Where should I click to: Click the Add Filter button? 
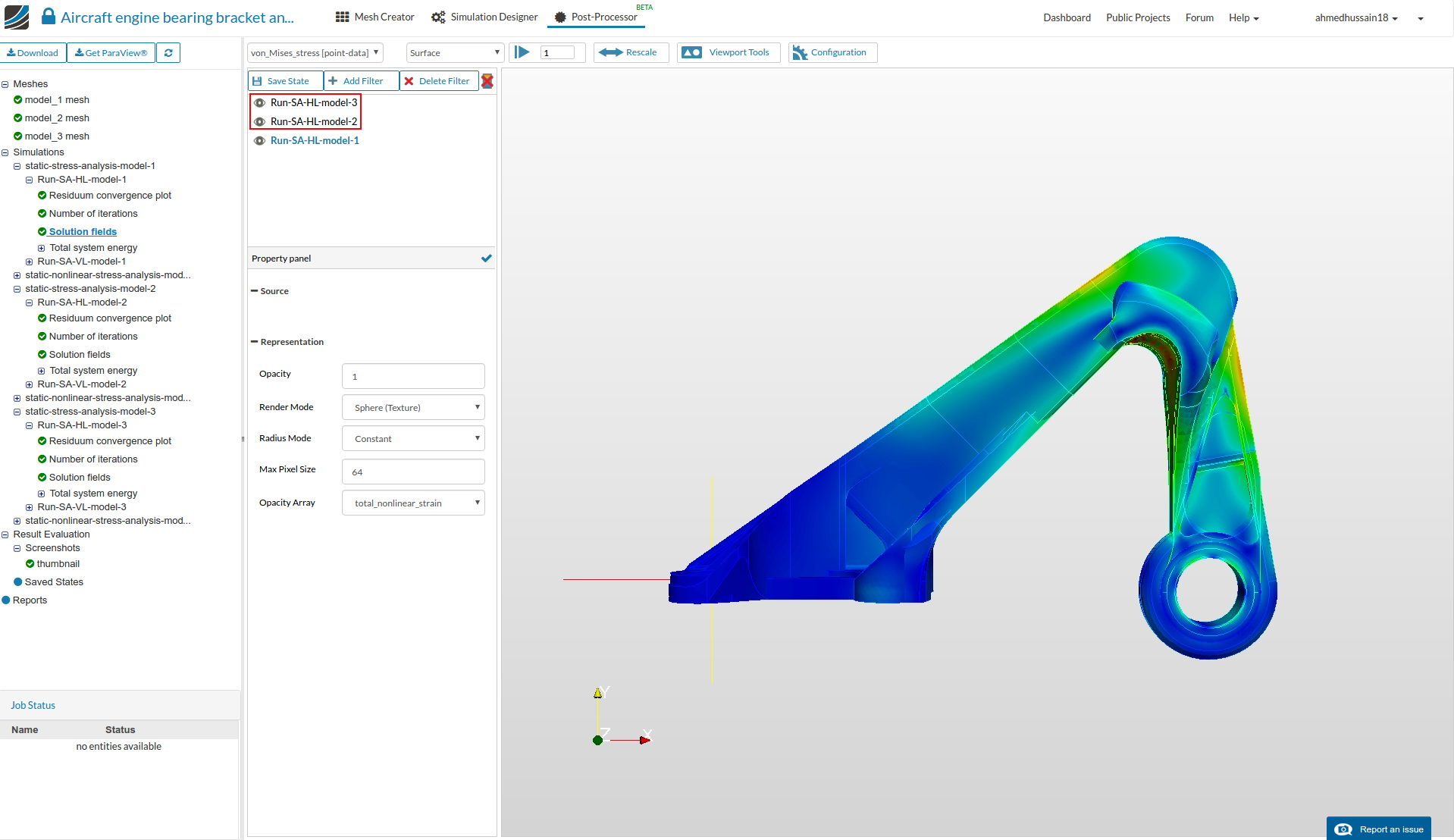click(x=361, y=81)
